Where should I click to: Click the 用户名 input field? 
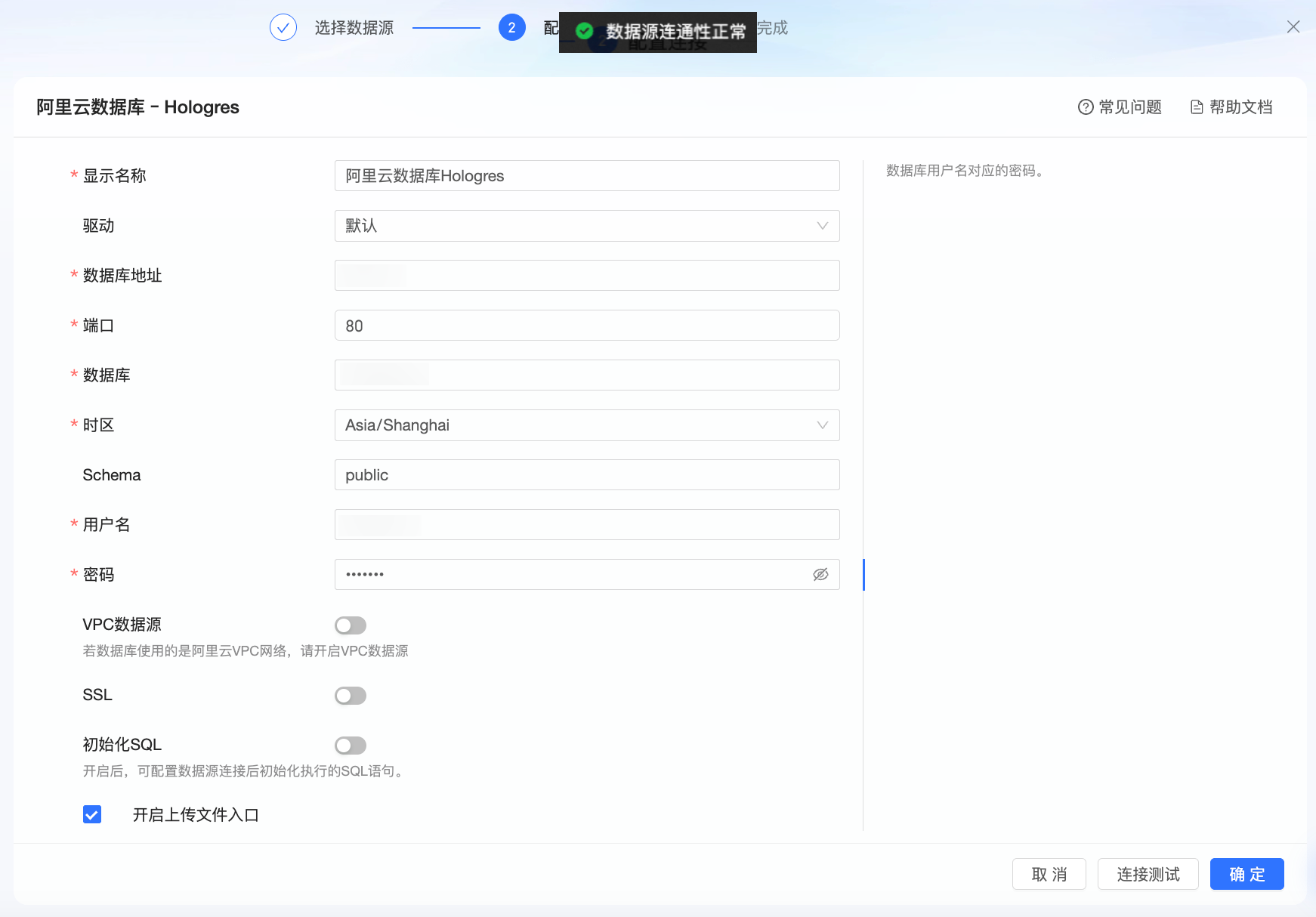(x=587, y=525)
